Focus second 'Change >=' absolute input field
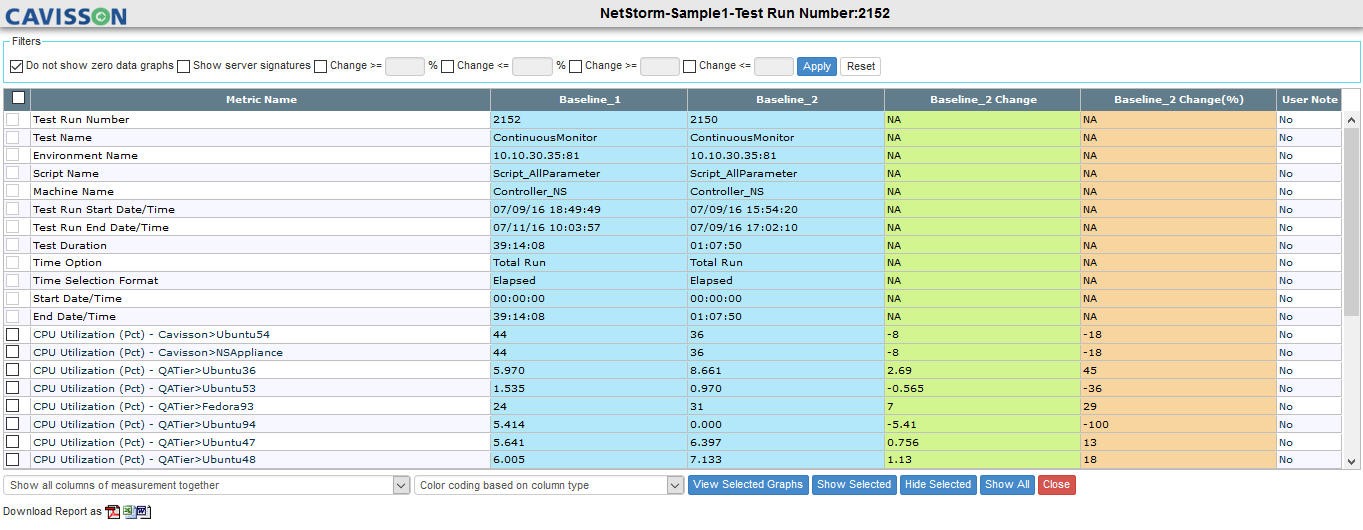Viewport: 1363px width, 530px height. tap(660, 66)
